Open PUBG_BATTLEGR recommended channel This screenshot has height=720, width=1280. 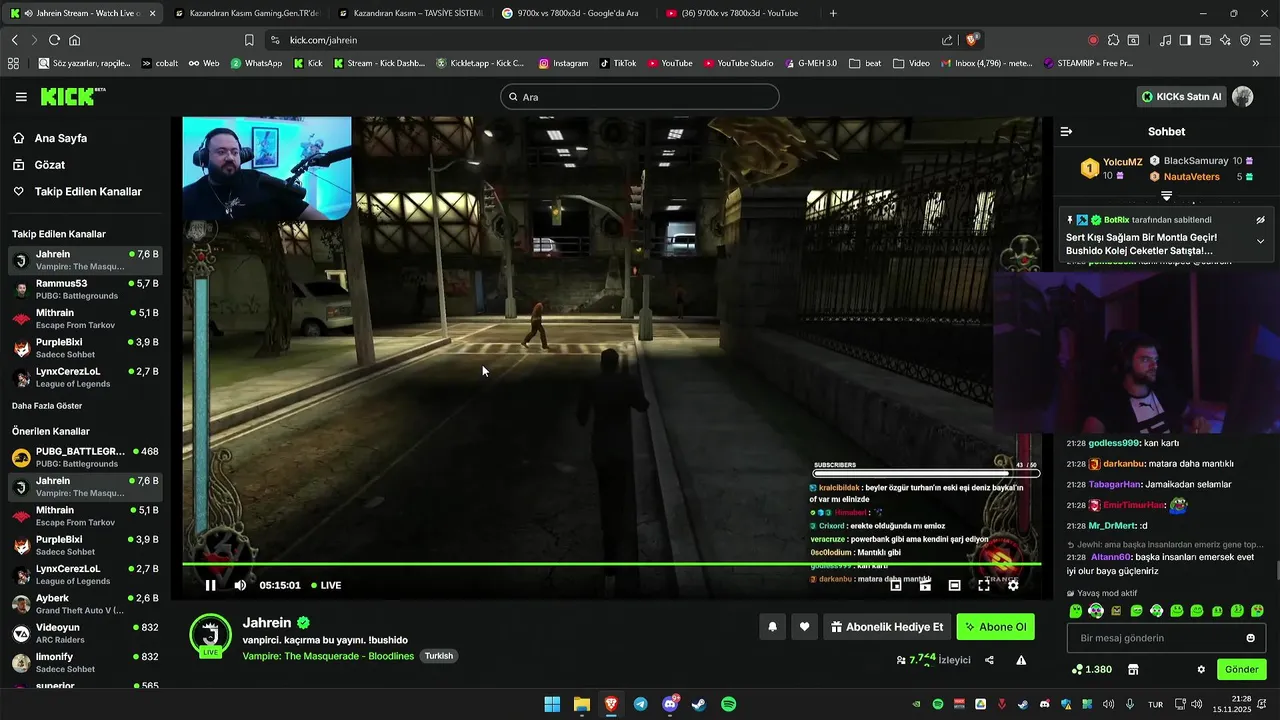pos(85,457)
